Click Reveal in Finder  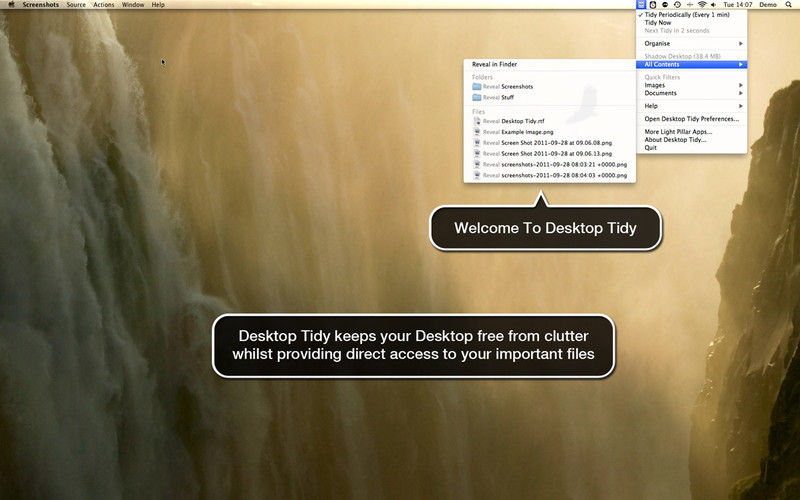click(495, 66)
